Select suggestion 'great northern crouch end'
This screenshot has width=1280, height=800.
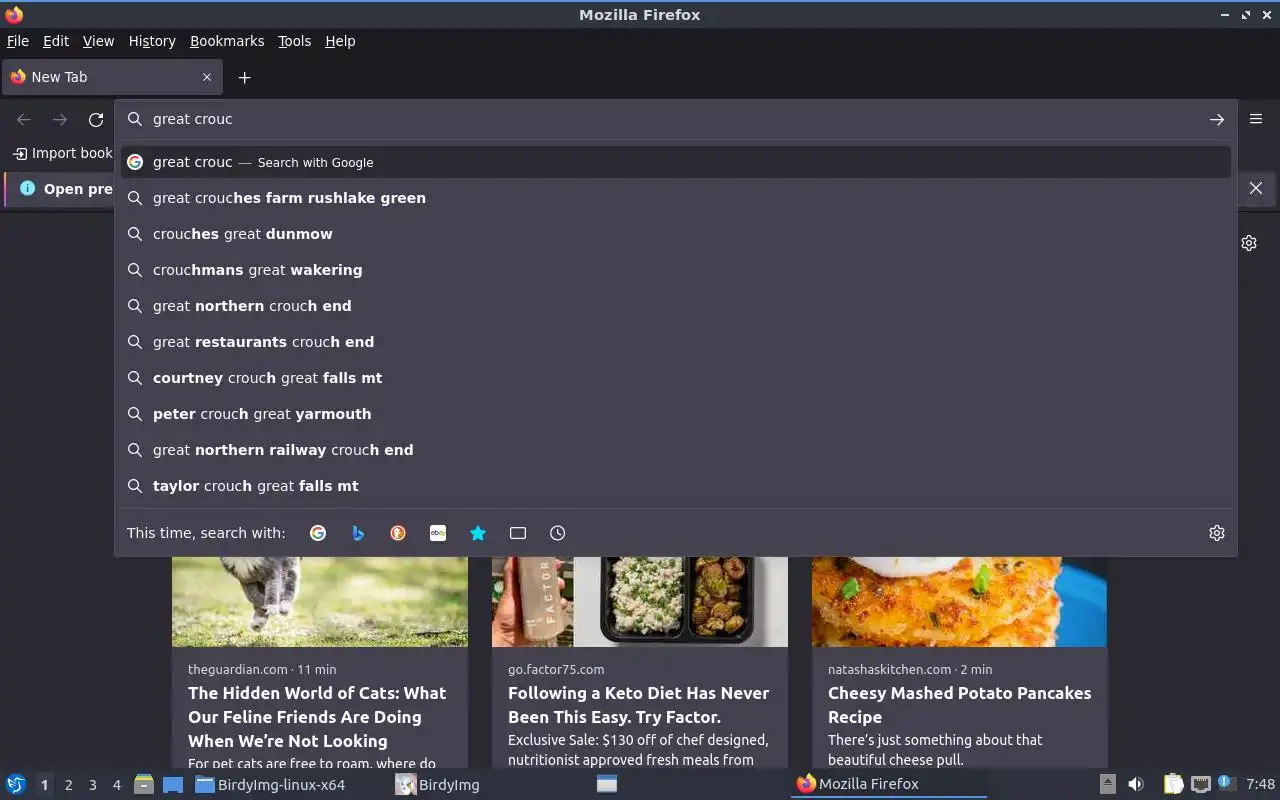pyautogui.click(x=675, y=306)
